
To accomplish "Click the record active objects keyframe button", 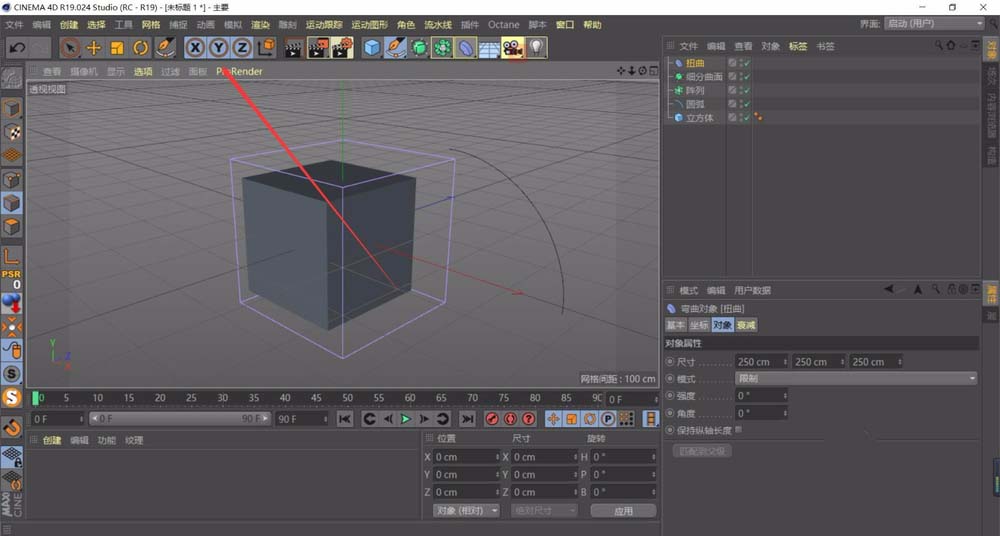I will (492, 419).
